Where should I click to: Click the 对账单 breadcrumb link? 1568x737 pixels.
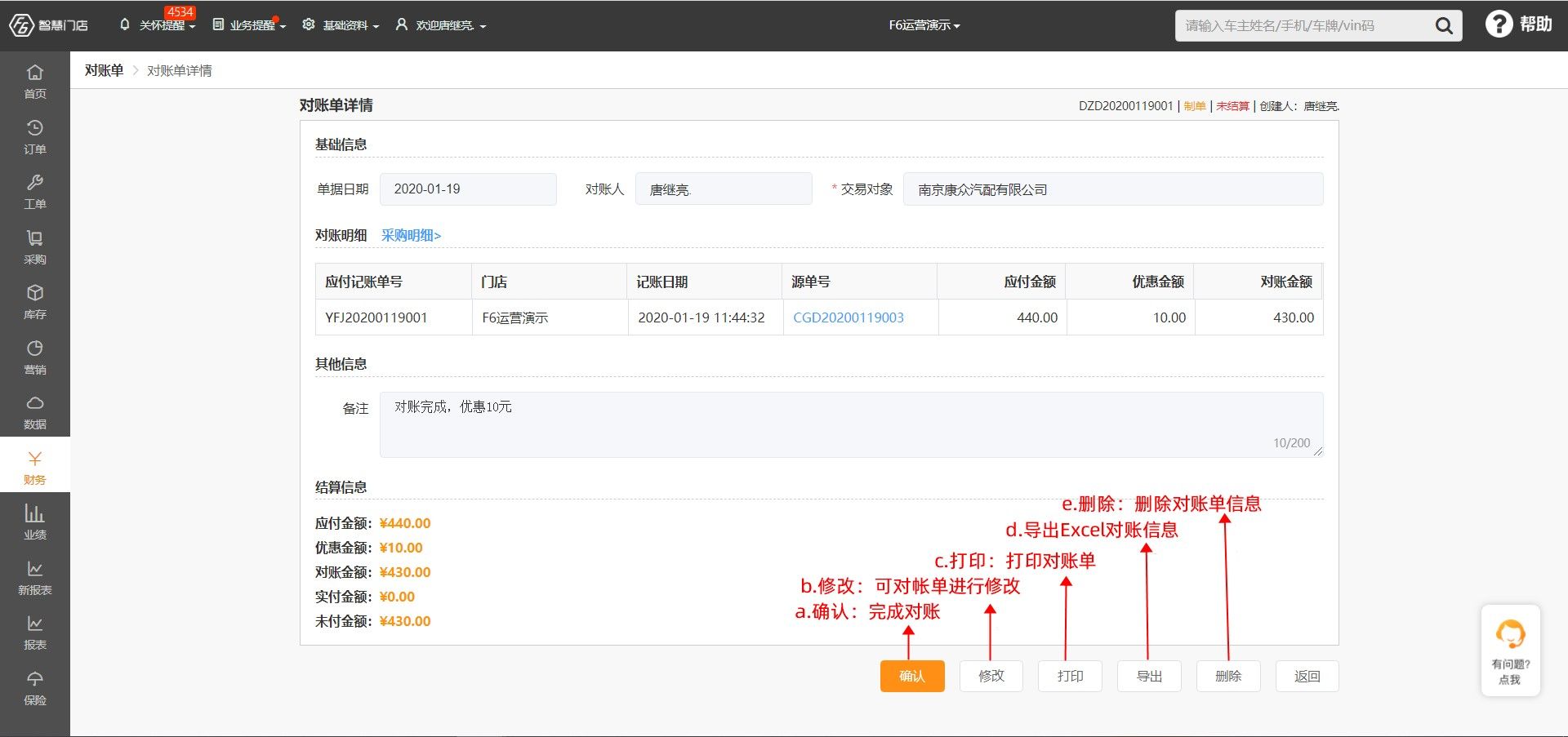pos(104,70)
